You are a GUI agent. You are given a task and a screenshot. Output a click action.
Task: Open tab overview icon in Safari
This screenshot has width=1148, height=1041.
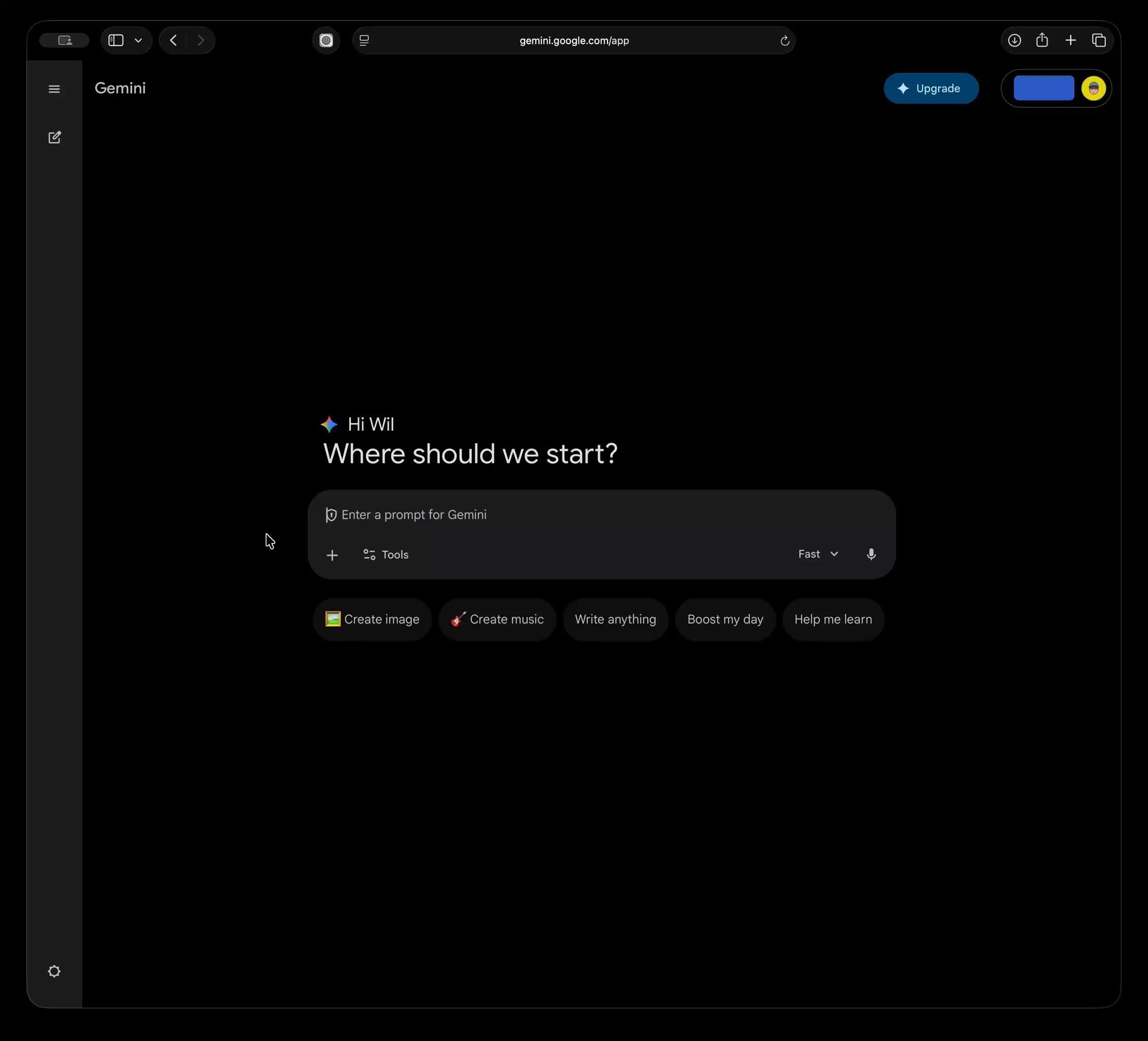(1099, 41)
